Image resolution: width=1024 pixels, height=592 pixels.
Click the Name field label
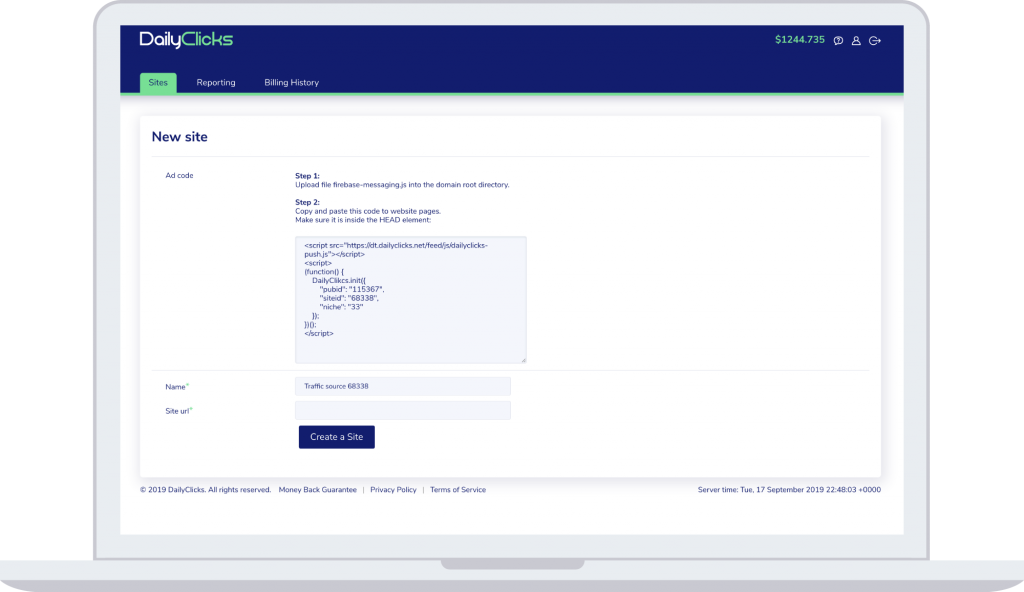(176, 386)
